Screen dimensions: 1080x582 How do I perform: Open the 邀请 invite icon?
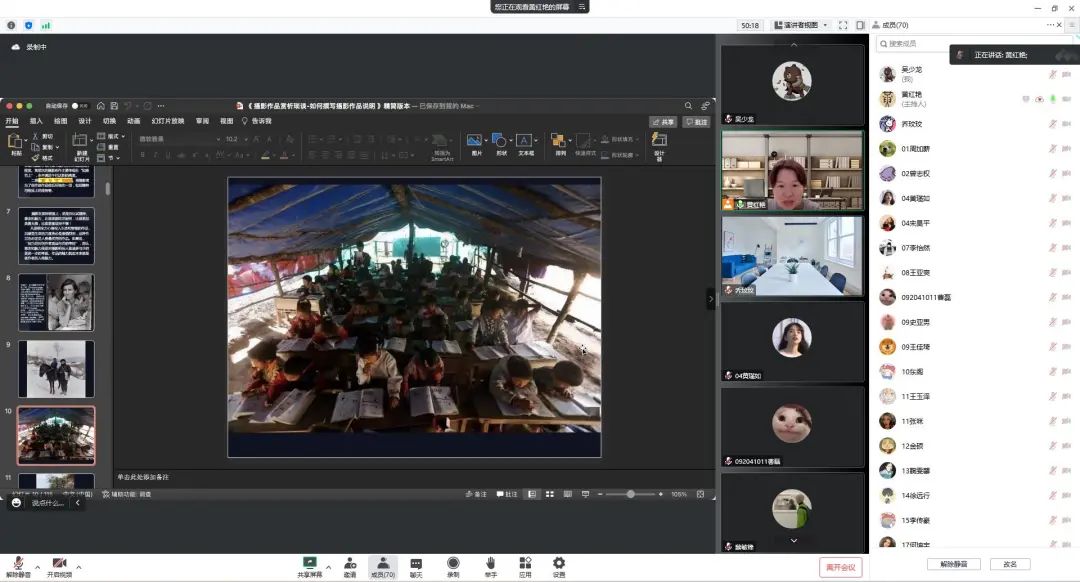(x=350, y=564)
